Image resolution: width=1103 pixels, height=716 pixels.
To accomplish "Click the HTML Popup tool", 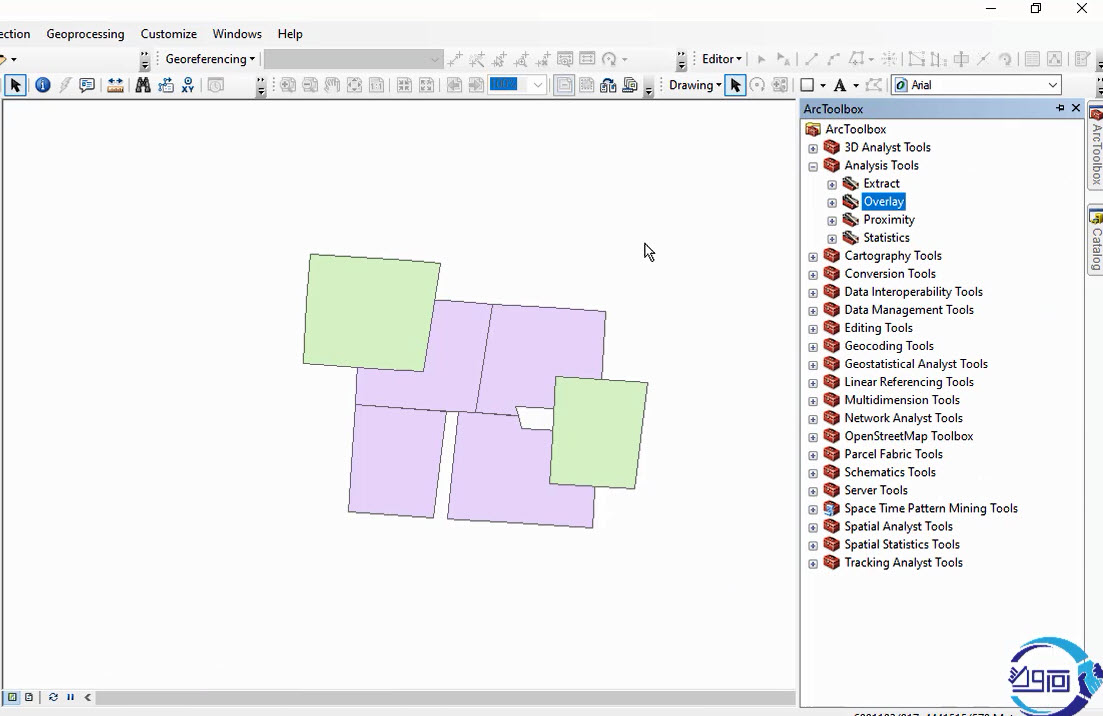I will (87, 86).
